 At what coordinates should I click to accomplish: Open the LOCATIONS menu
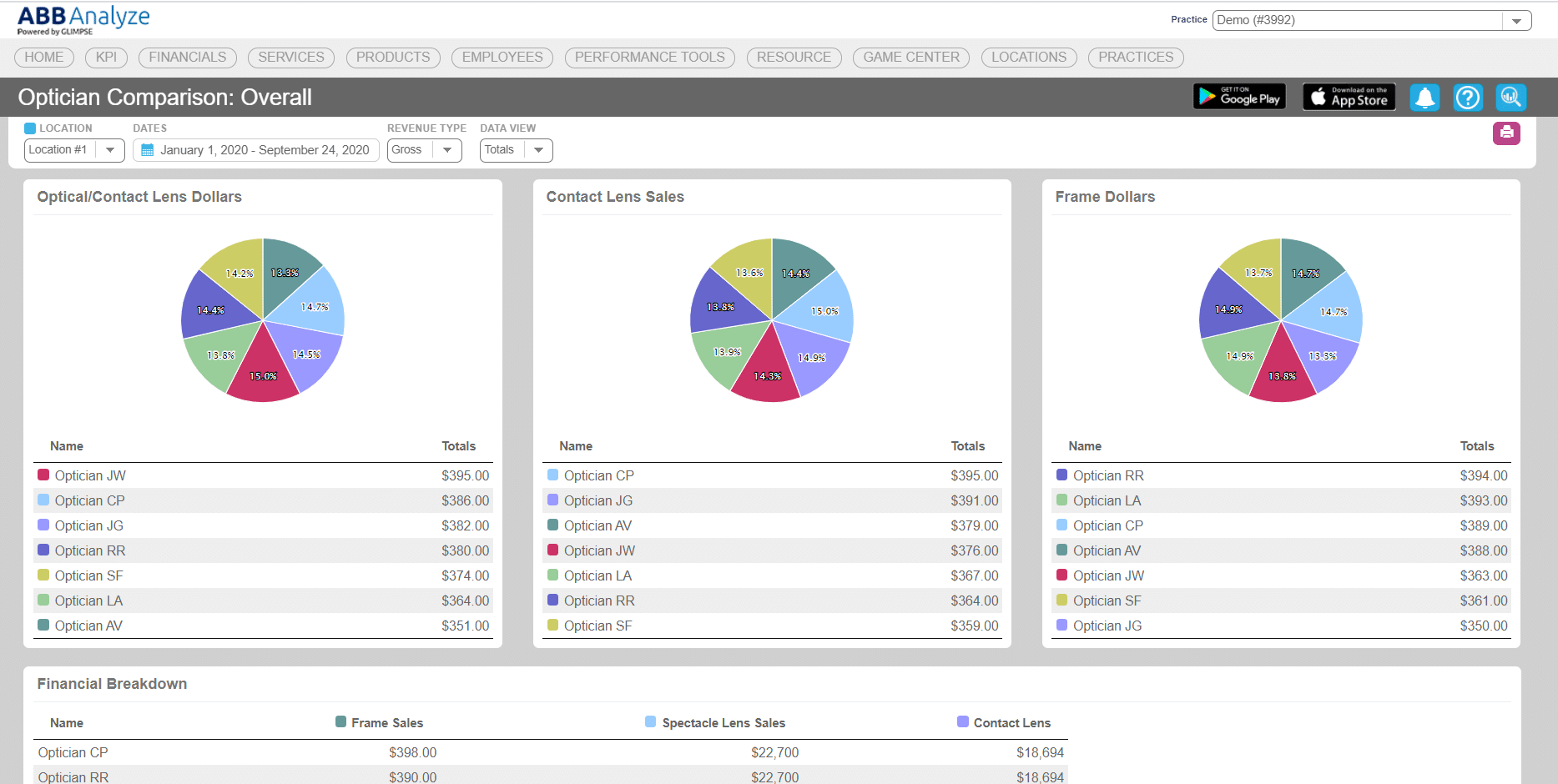pos(1029,58)
